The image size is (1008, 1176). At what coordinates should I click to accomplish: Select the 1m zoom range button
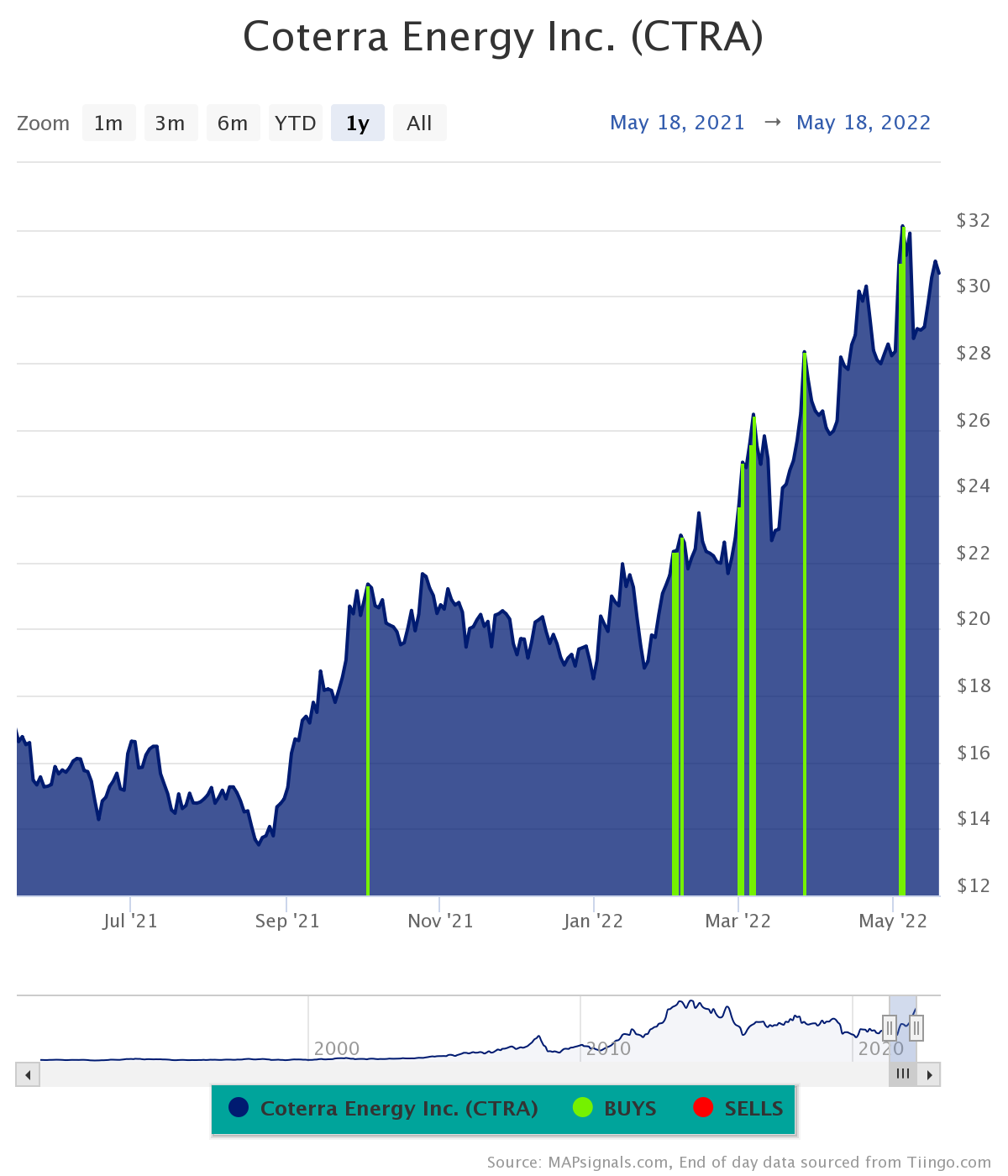click(x=108, y=123)
